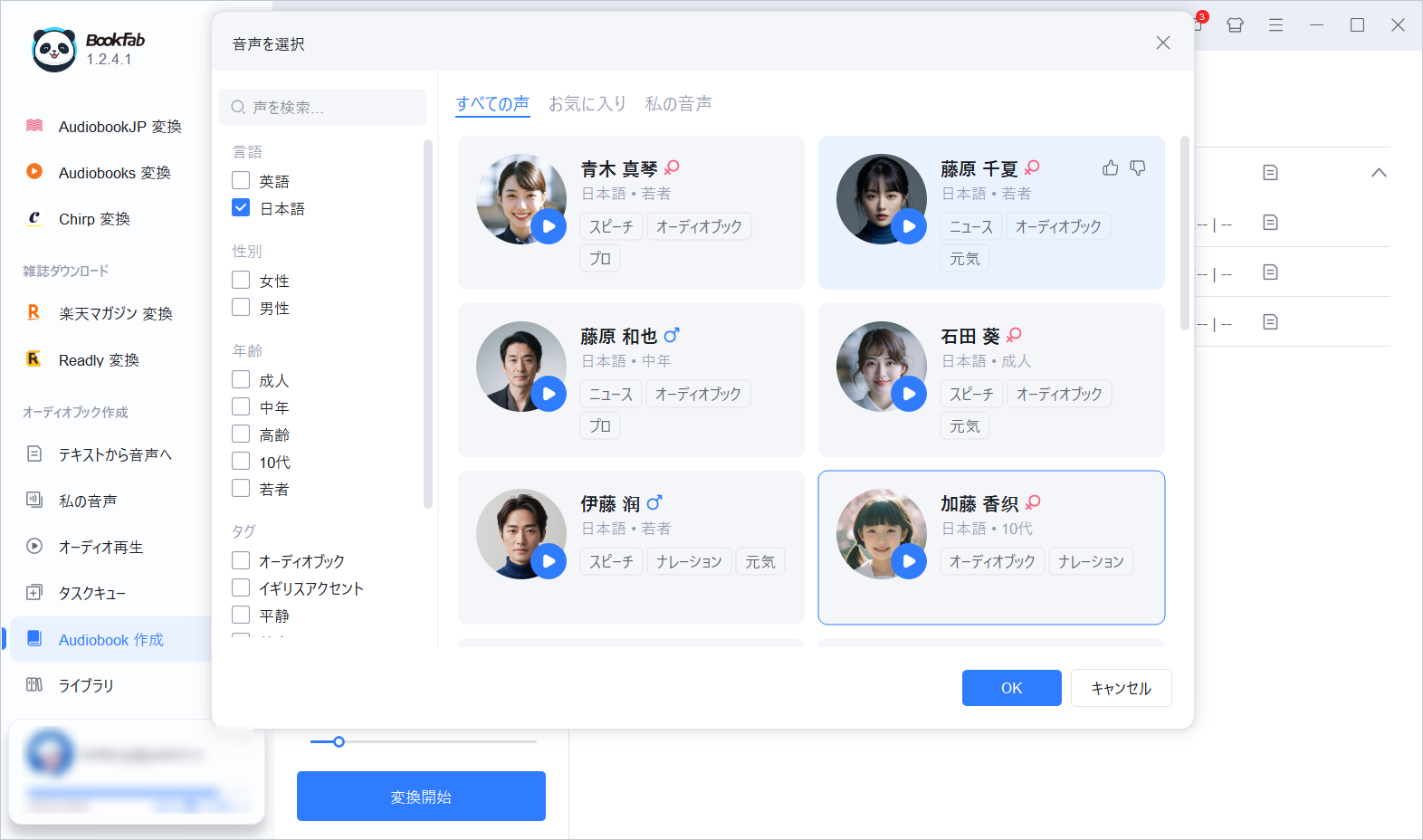Play 青木 真琴 voice preview

(549, 226)
